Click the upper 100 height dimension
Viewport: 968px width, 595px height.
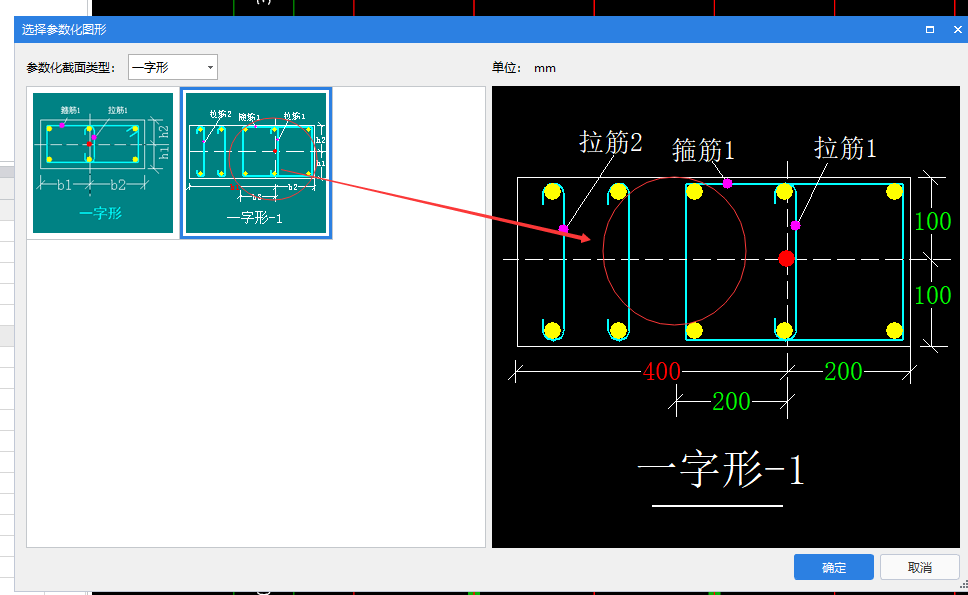932,222
